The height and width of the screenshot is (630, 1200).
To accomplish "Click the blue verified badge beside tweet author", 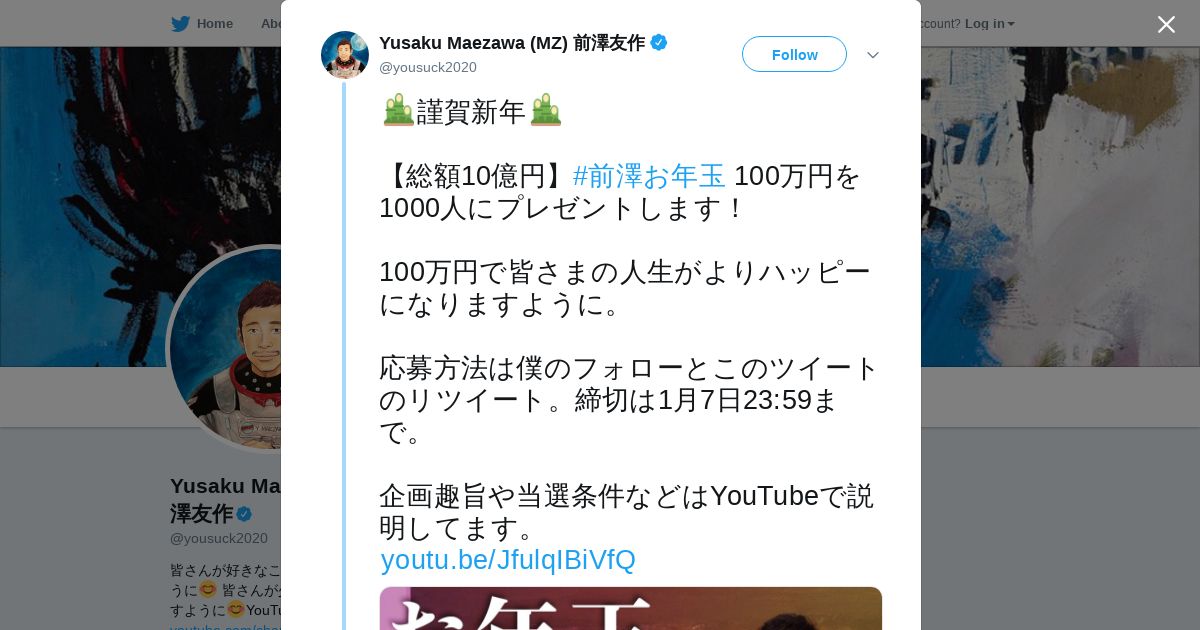I will pos(659,42).
